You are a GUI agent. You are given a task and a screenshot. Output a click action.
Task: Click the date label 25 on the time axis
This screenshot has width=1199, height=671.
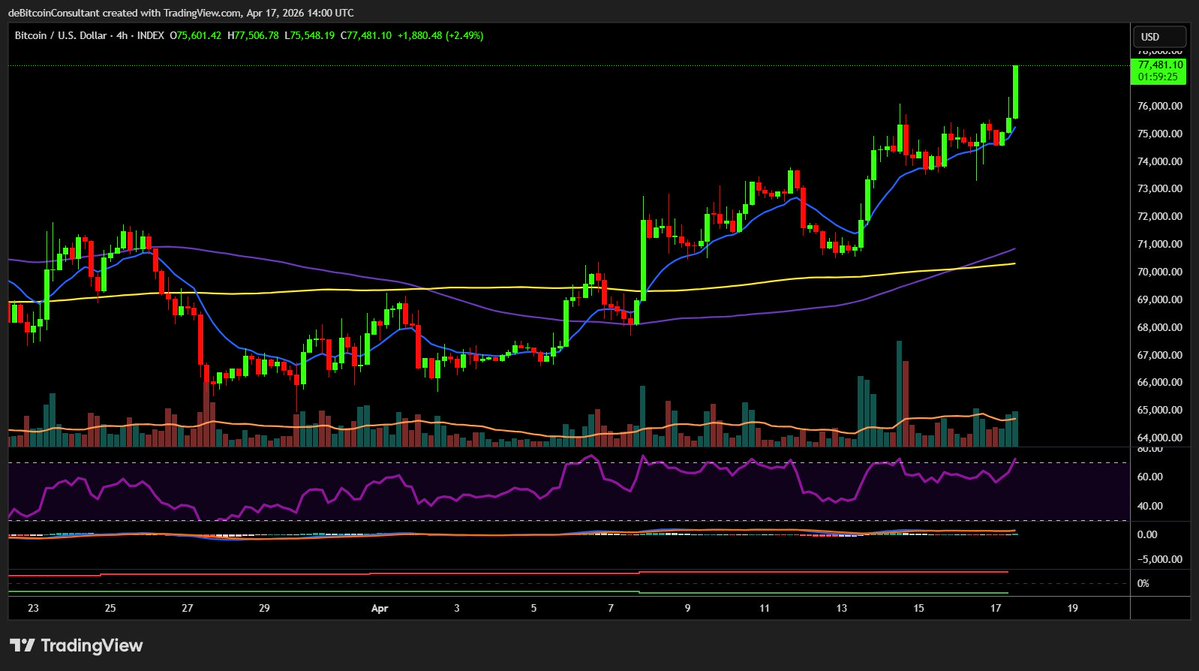pyautogui.click(x=110, y=608)
